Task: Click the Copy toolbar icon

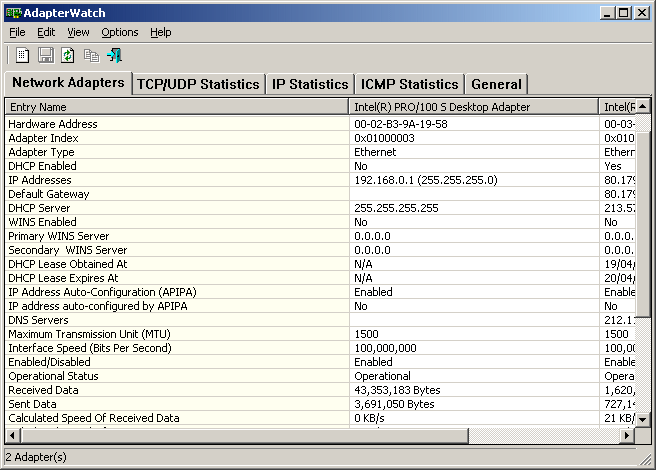Action: pos(91,56)
